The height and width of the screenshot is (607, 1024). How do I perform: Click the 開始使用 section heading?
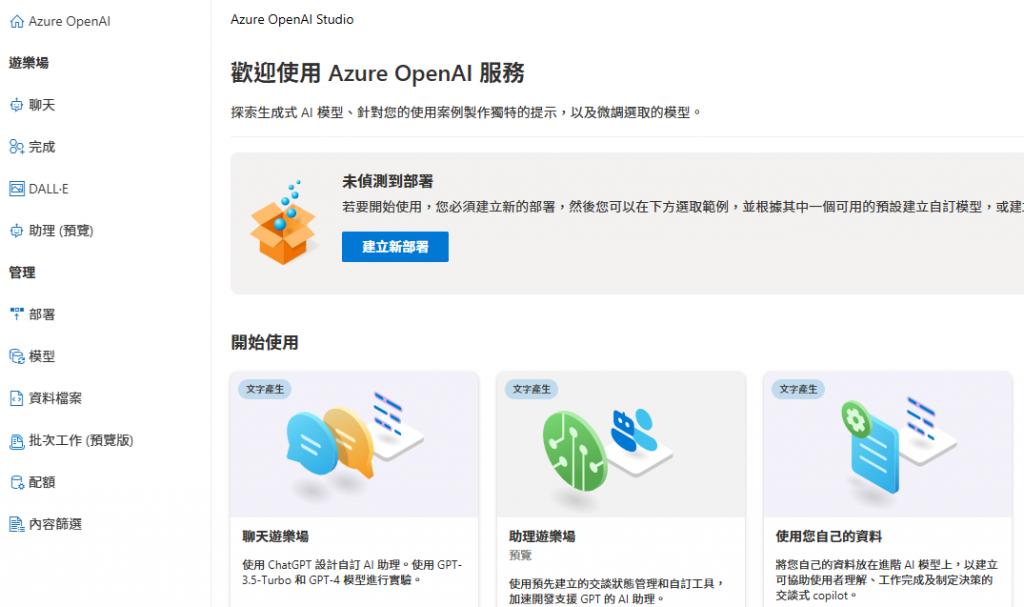pyautogui.click(x=264, y=342)
